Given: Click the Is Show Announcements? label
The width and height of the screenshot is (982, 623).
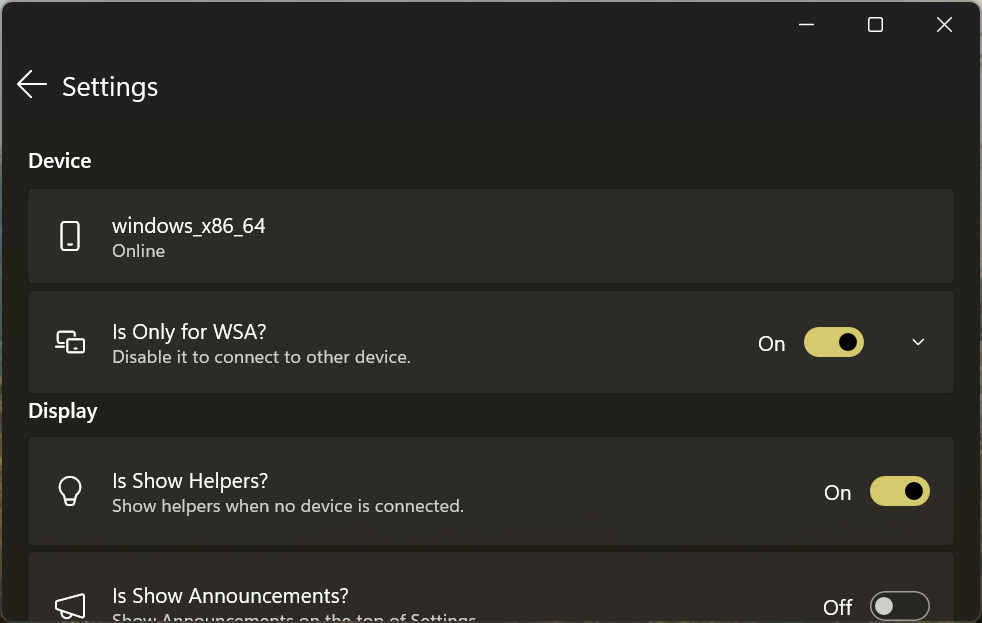Looking at the screenshot, I should click(230, 596).
